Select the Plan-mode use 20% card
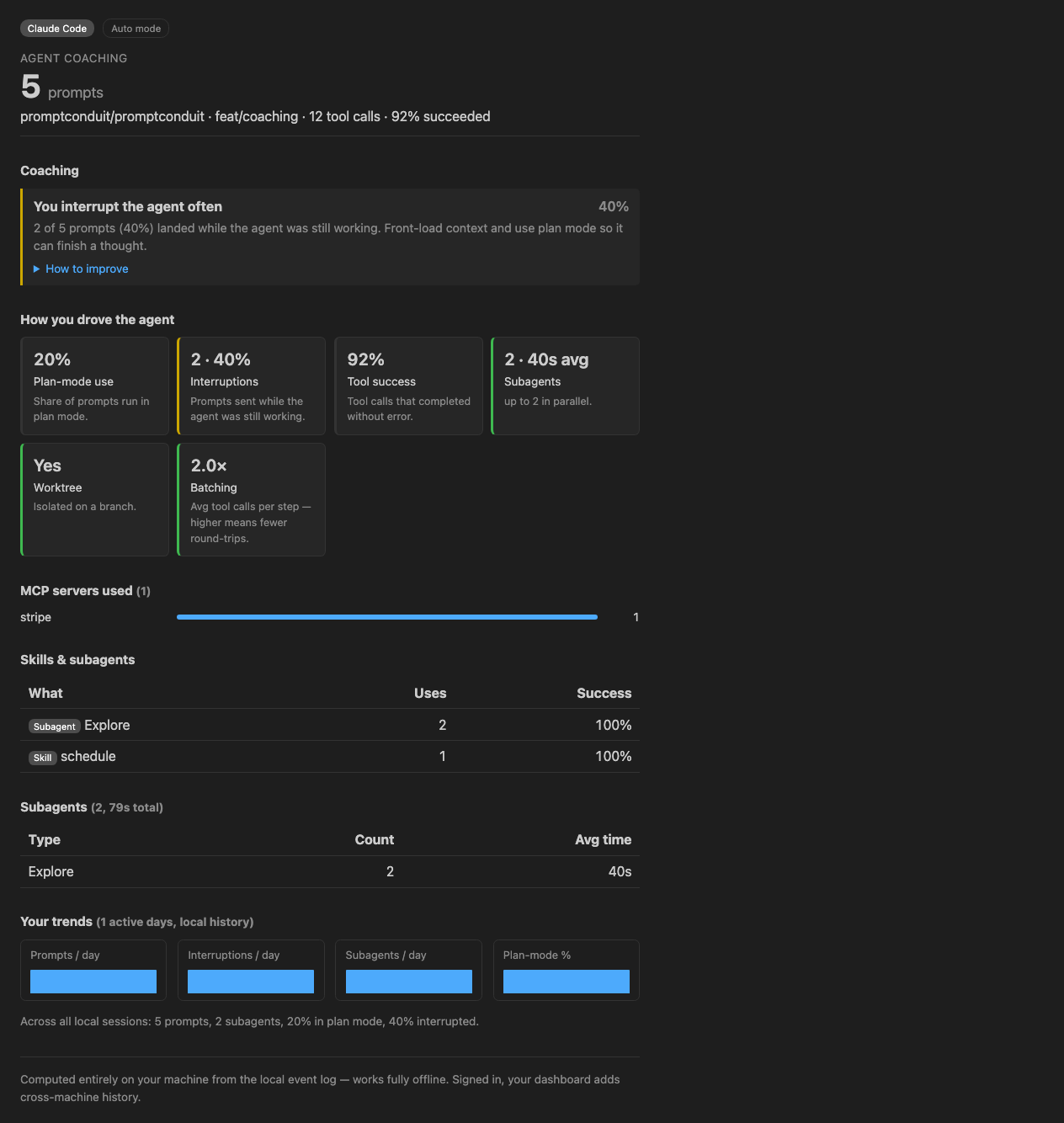 pos(94,386)
